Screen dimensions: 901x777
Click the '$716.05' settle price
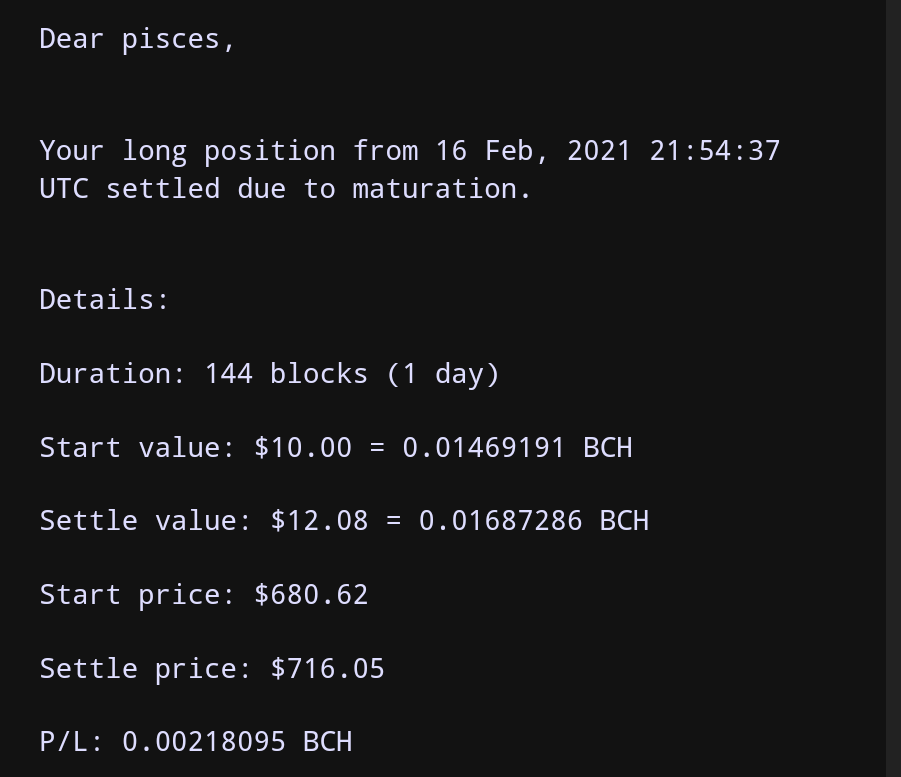point(327,669)
